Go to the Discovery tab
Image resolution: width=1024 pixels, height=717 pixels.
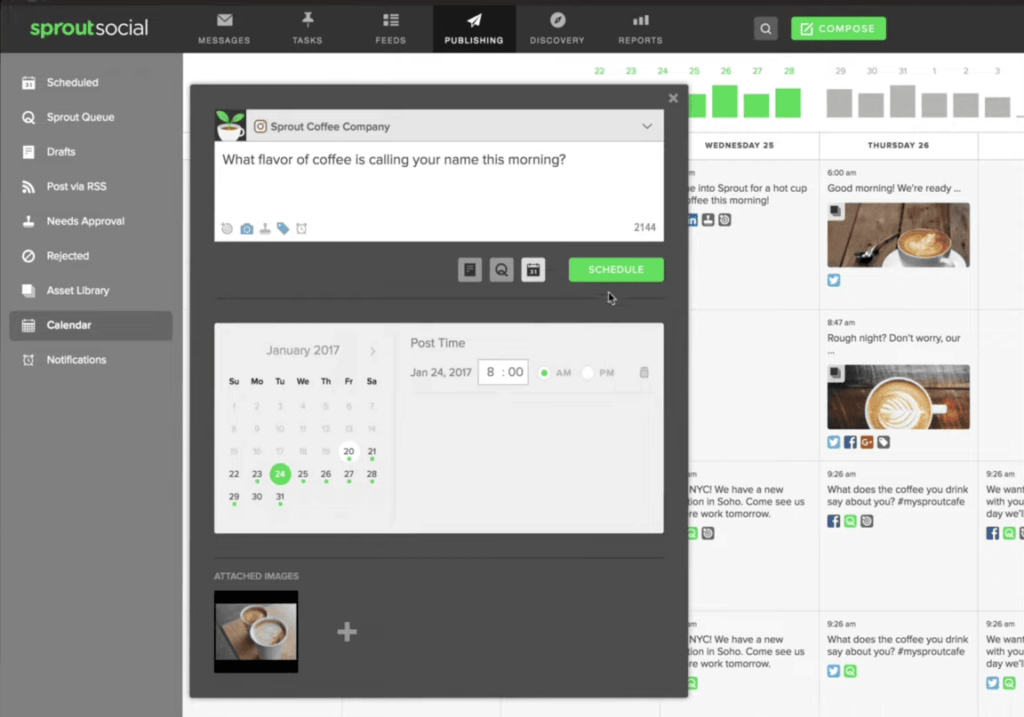click(x=557, y=29)
